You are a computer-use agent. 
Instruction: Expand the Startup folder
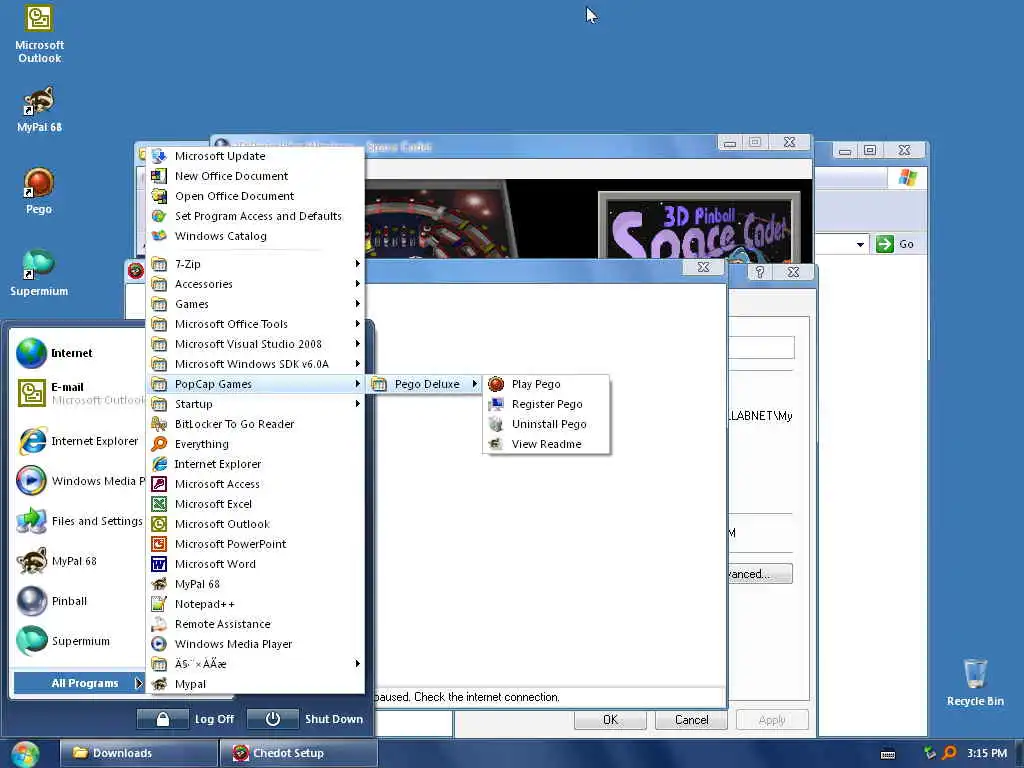[x=255, y=404]
